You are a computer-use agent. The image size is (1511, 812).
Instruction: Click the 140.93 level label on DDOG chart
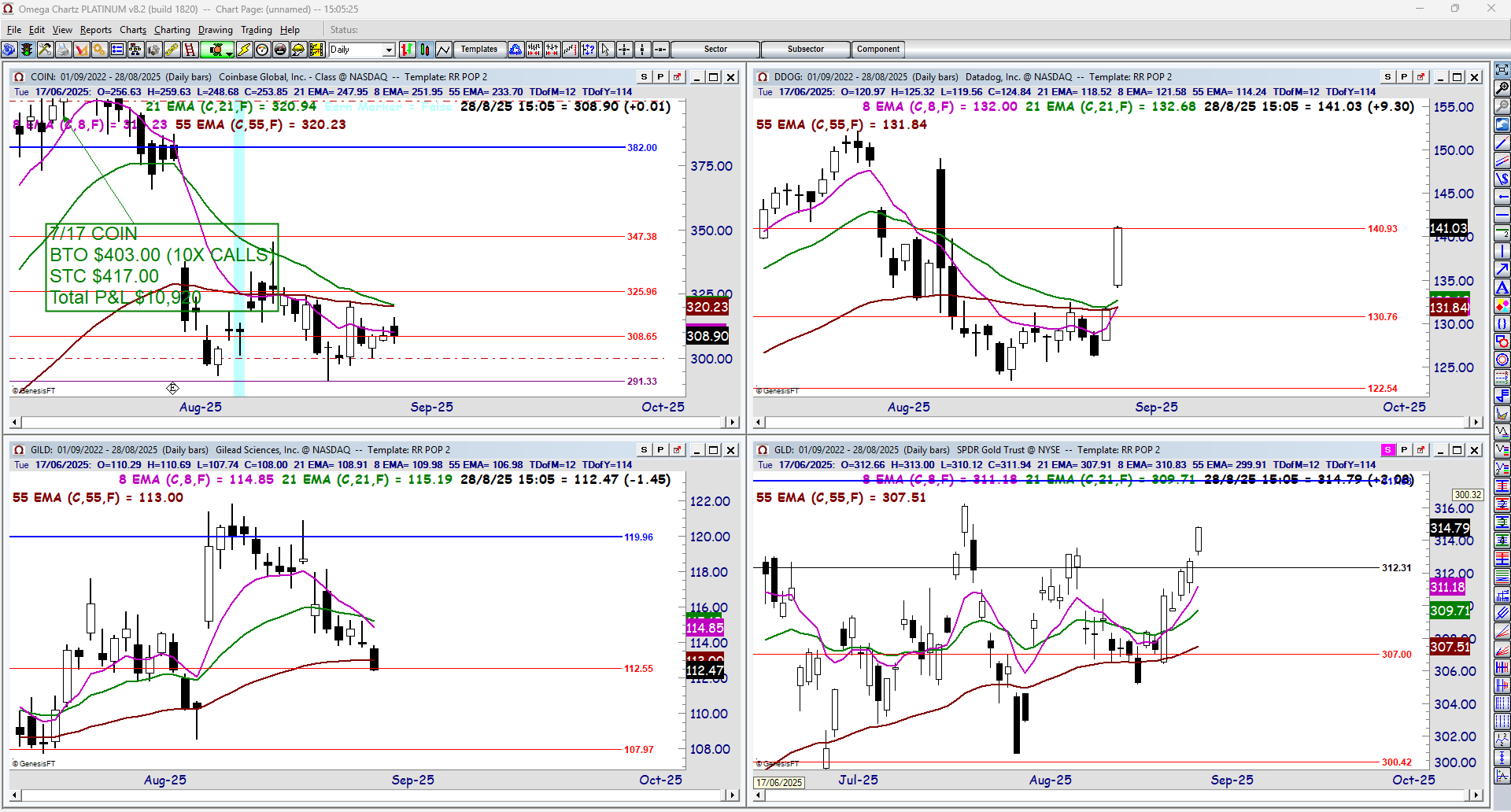point(1383,229)
